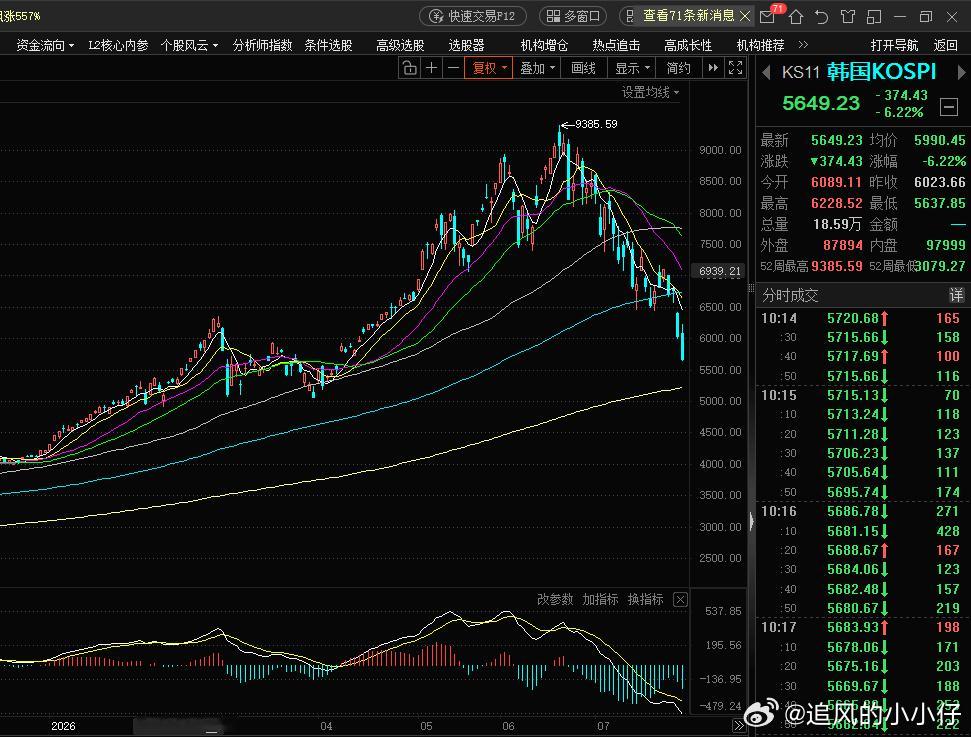Go to the home page icon

[796, 17]
